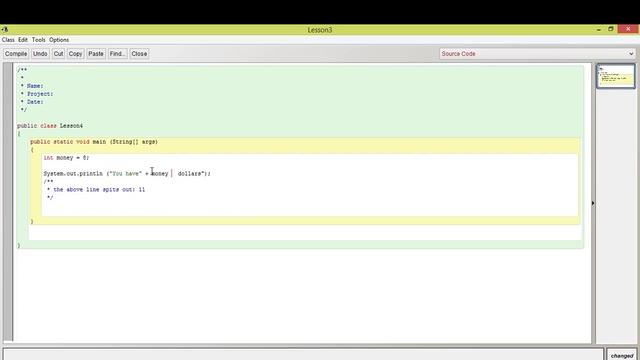Close the Lesson3 window with X

pos(628,29)
